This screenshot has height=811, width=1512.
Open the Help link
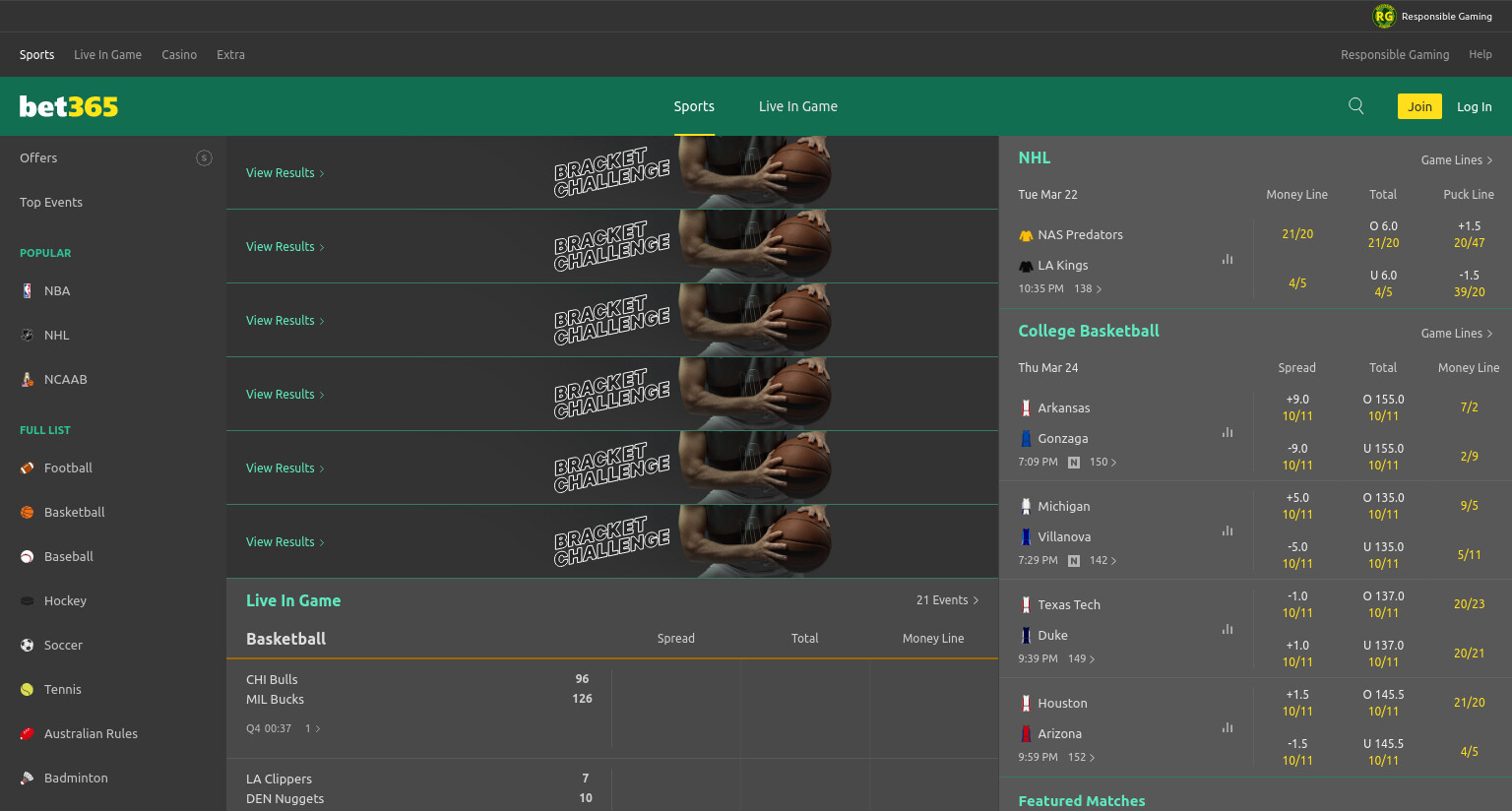pyautogui.click(x=1480, y=54)
